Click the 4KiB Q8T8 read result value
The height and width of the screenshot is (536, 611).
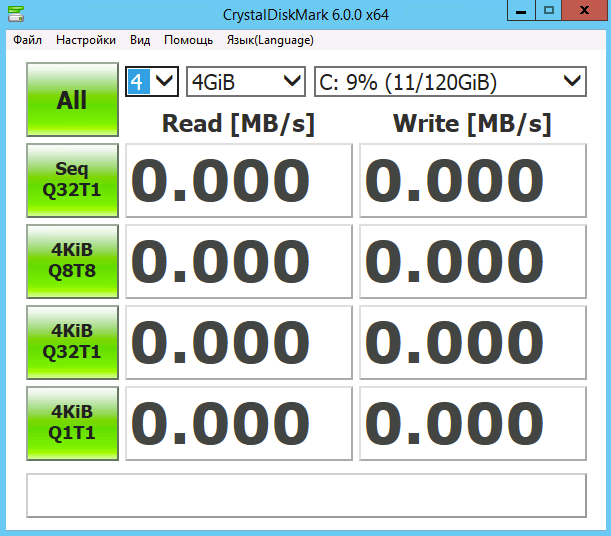[x=238, y=260]
